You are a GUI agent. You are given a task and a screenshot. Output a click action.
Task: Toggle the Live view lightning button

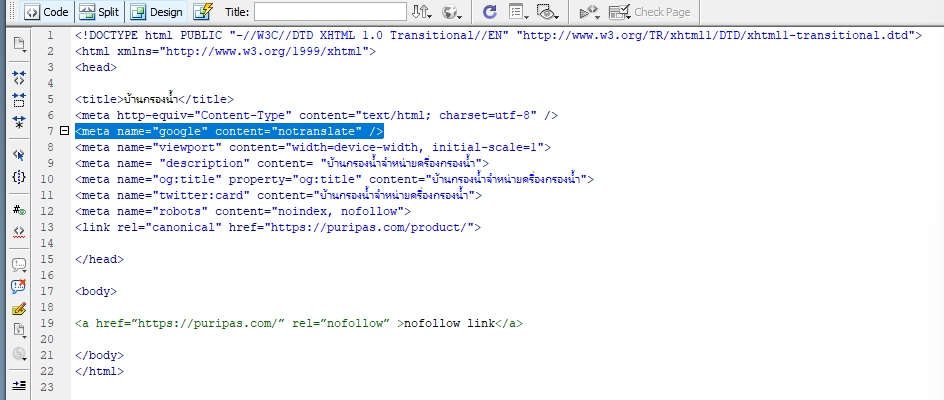point(203,12)
